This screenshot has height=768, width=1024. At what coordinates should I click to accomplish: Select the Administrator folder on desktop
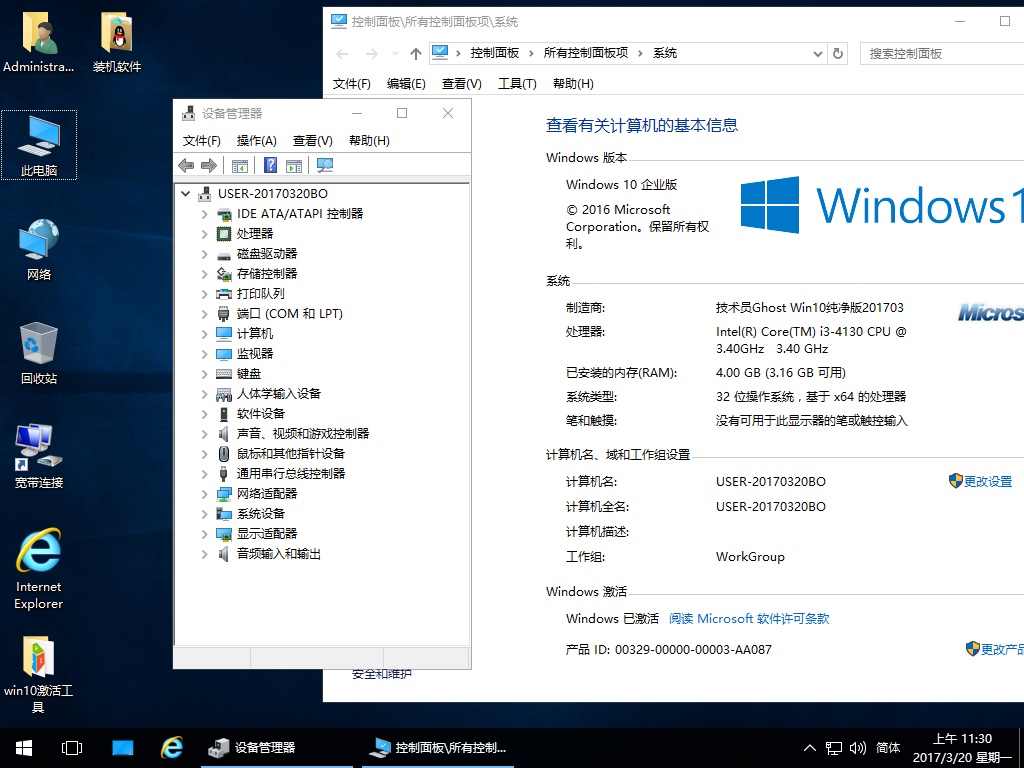click(39, 42)
